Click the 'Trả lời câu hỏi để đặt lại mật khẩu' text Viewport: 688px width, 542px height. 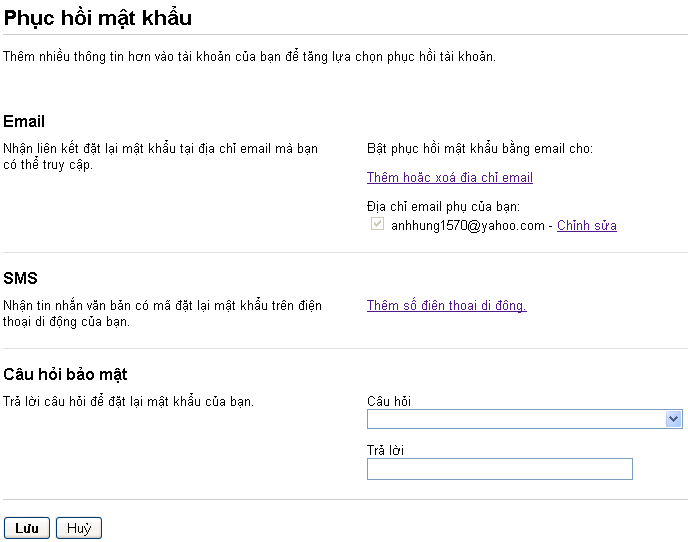click(128, 402)
